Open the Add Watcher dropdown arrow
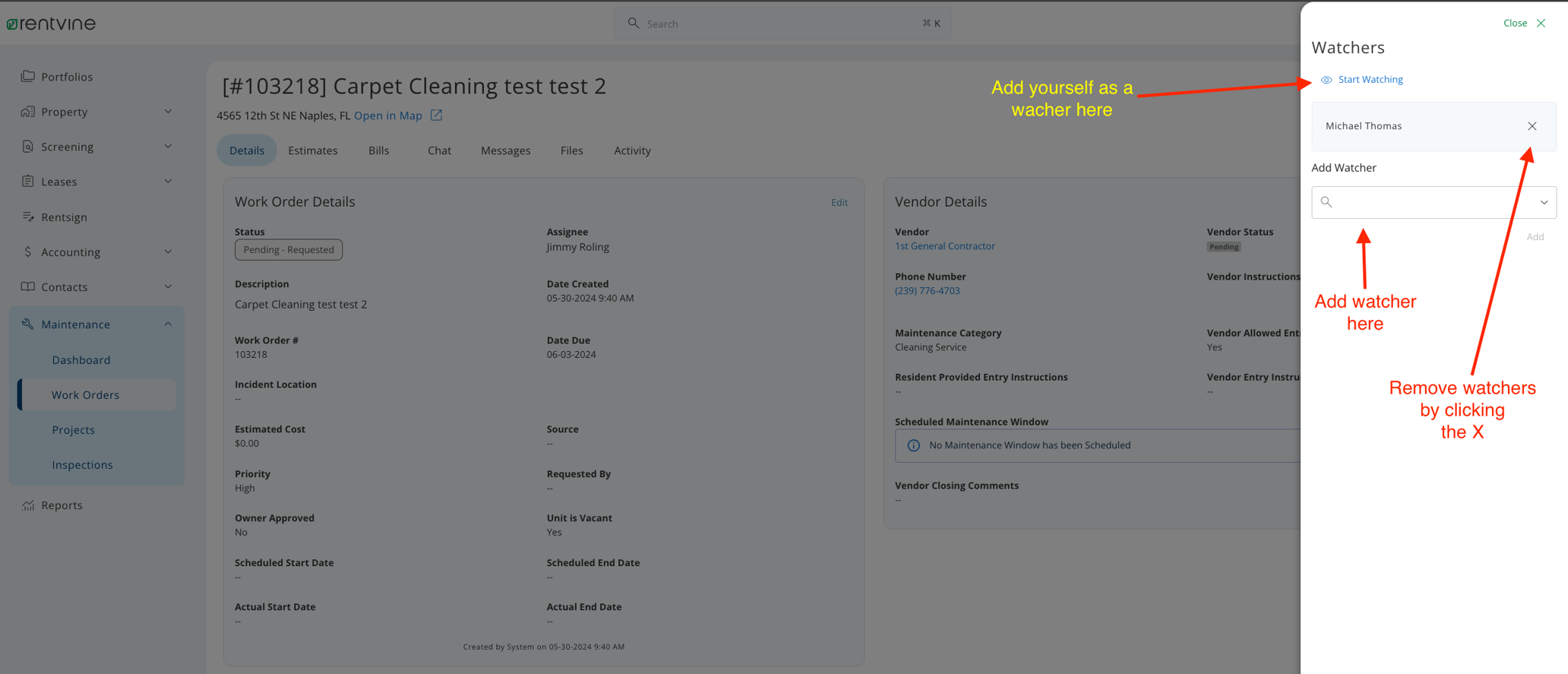This screenshot has height=674, width=1568. [1544, 203]
